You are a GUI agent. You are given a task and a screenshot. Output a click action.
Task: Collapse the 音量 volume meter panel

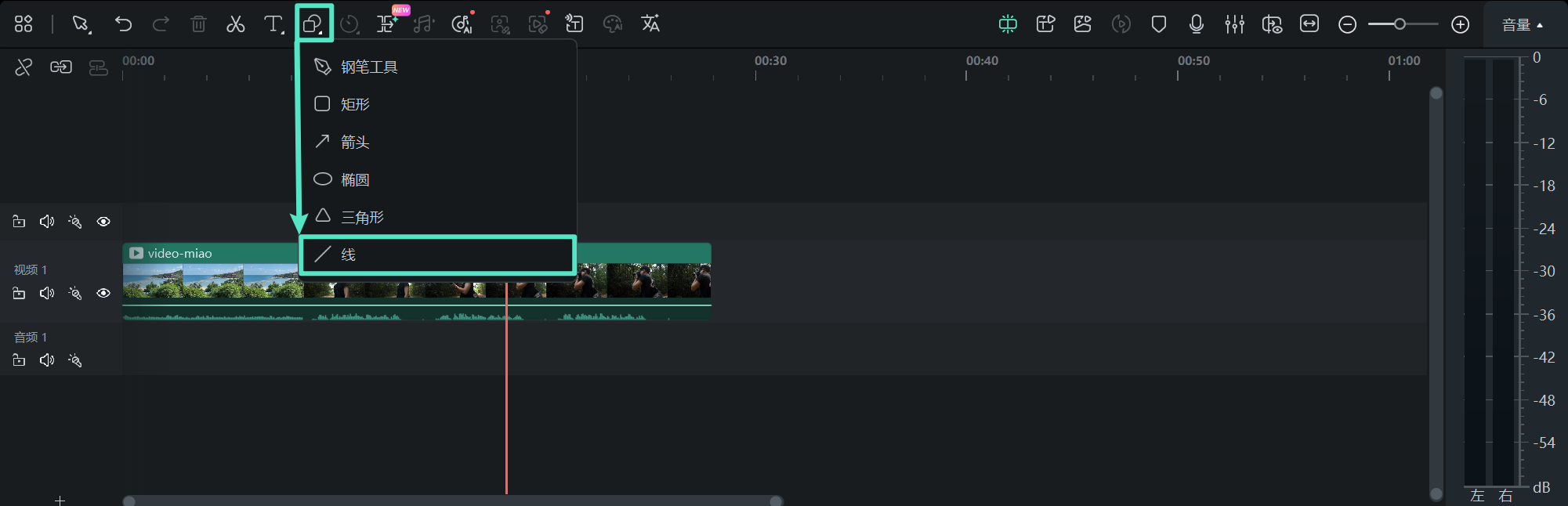pyautogui.click(x=1522, y=25)
